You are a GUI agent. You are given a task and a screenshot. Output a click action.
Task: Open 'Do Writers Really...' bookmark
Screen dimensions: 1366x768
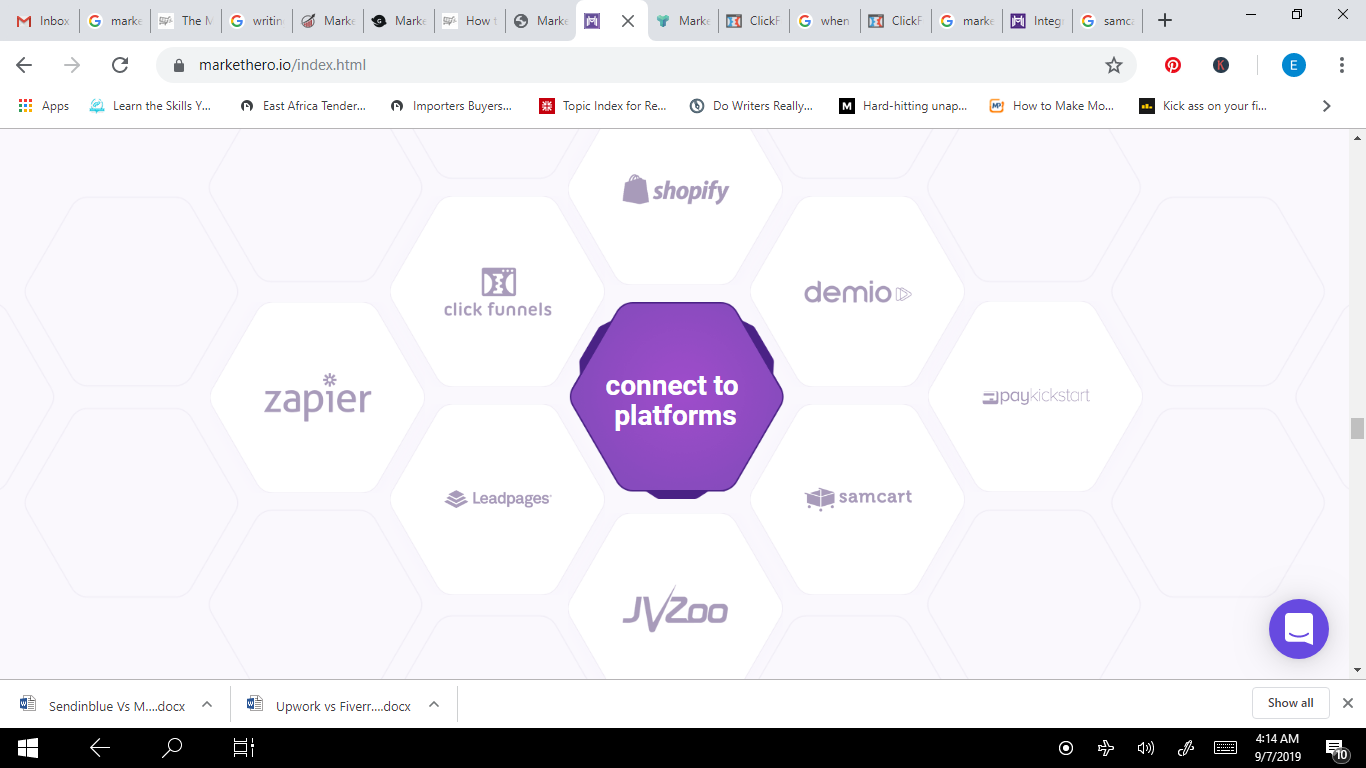[x=751, y=105]
